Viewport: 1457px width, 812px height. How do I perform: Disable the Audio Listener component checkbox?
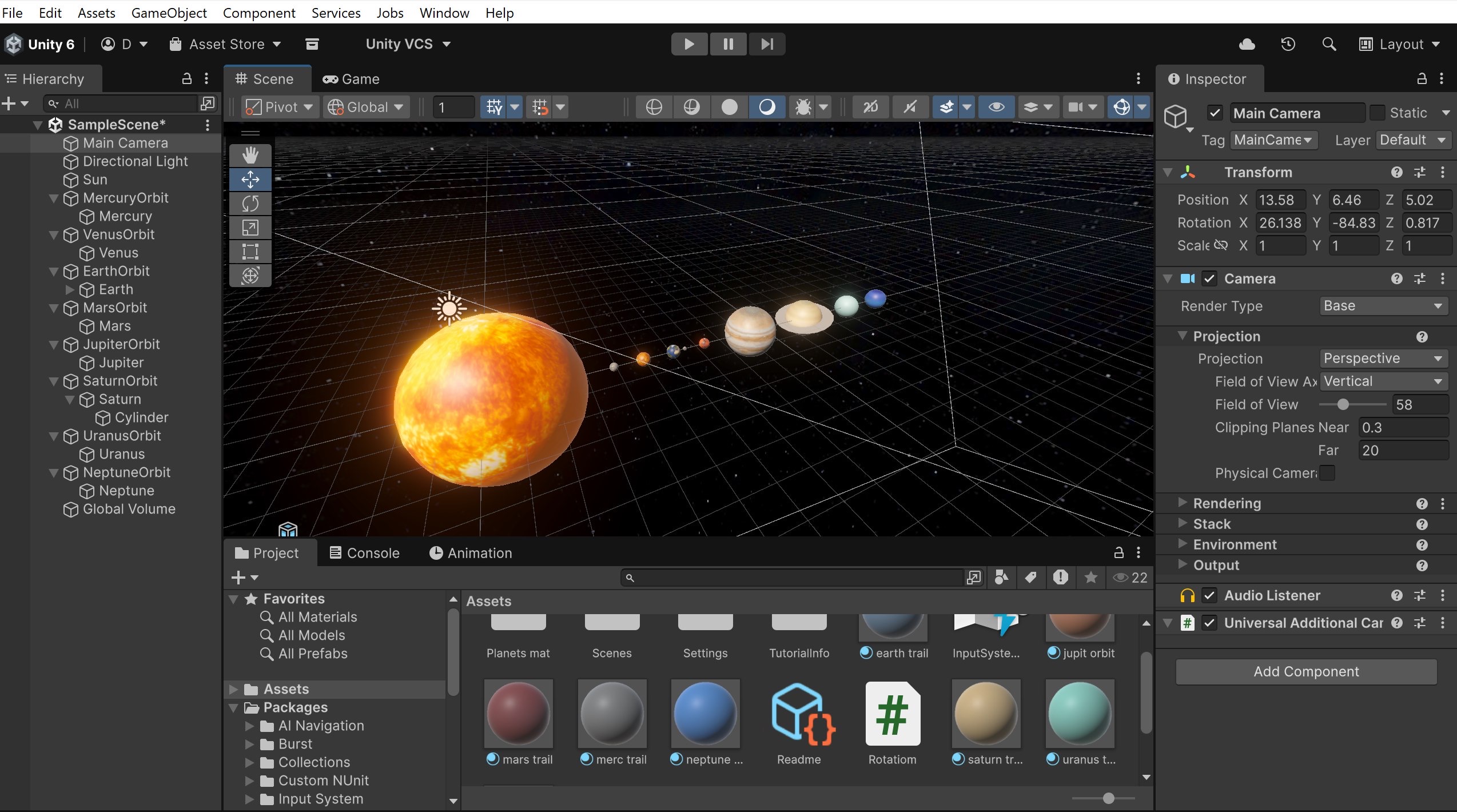pos(1209,596)
